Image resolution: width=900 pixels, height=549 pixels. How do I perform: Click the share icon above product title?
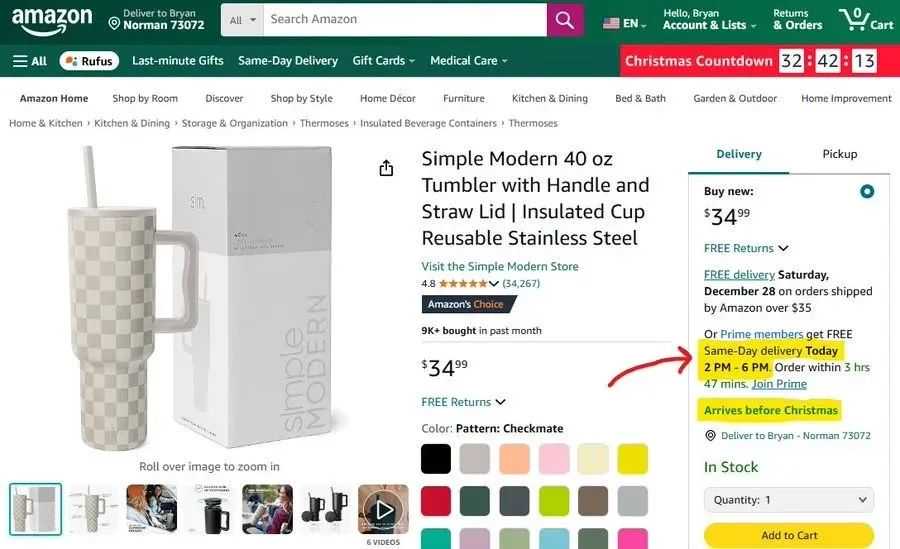coord(387,168)
